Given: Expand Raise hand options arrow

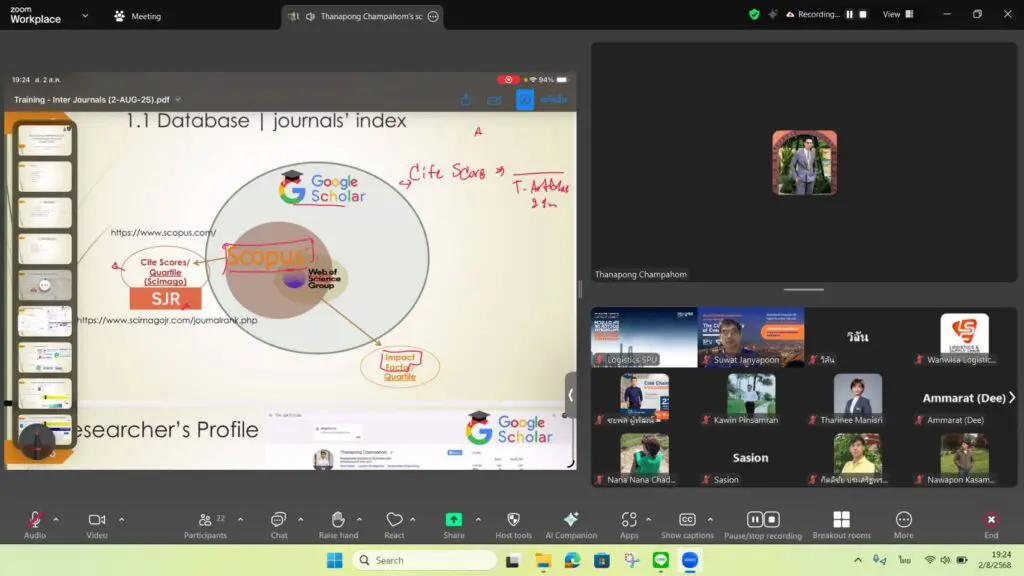Looking at the screenshot, I should tap(360, 519).
